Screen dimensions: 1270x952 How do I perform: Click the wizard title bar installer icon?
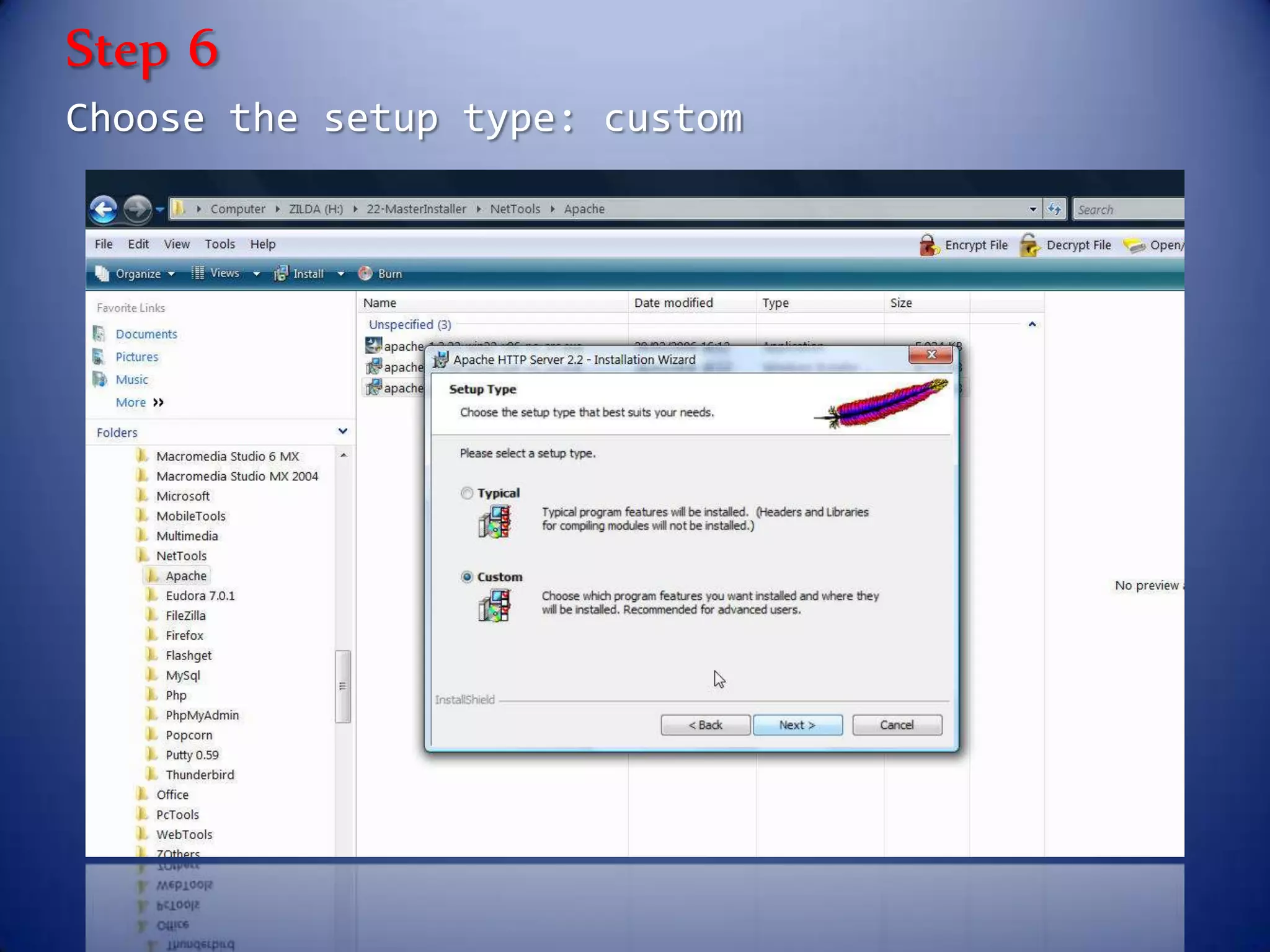(440, 359)
